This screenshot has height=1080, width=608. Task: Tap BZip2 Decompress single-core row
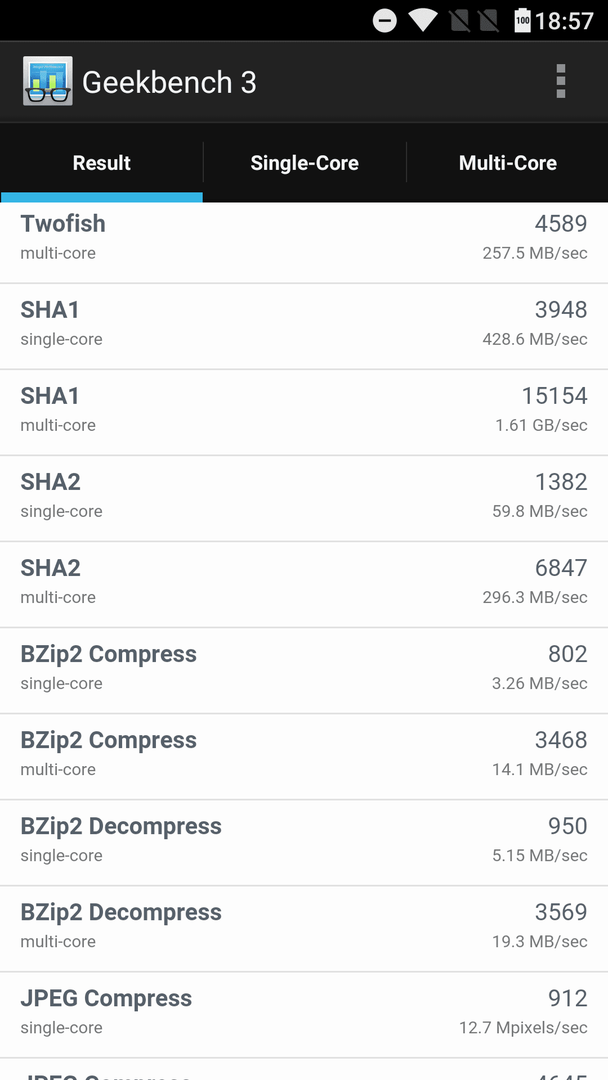pos(304,842)
